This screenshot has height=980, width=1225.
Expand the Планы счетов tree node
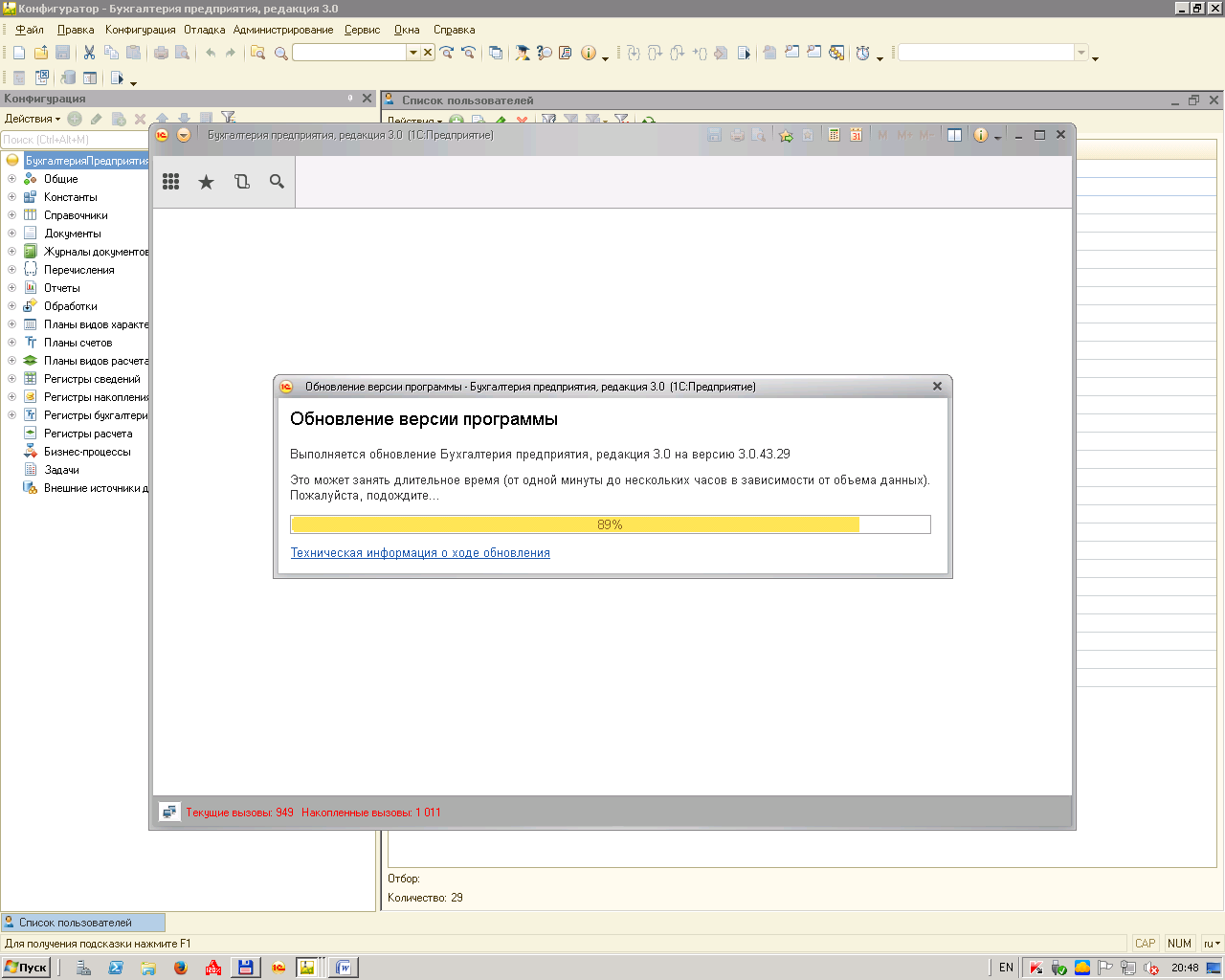point(11,343)
